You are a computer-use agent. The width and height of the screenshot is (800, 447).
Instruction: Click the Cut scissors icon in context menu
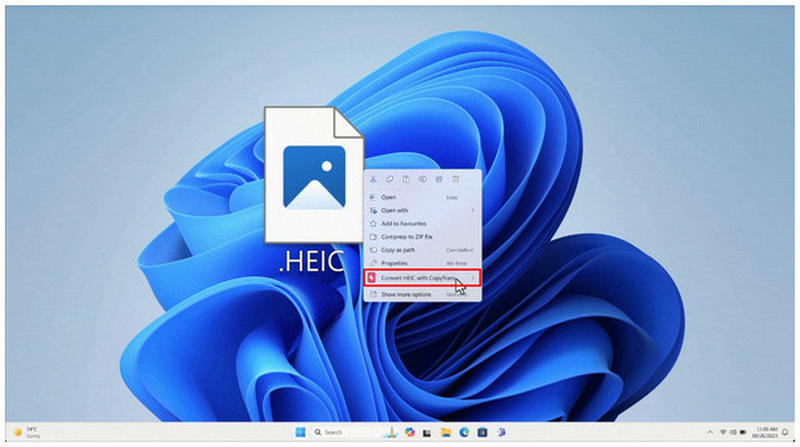click(x=373, y=179)
